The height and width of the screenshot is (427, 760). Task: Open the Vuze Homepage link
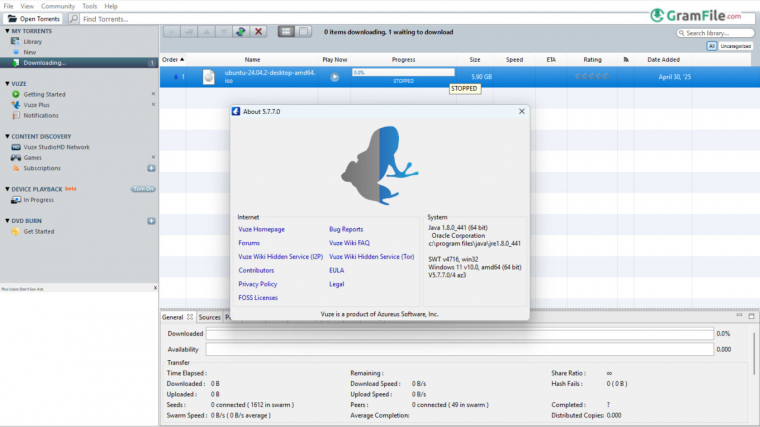pyautogui.click(x=261, y=229)
